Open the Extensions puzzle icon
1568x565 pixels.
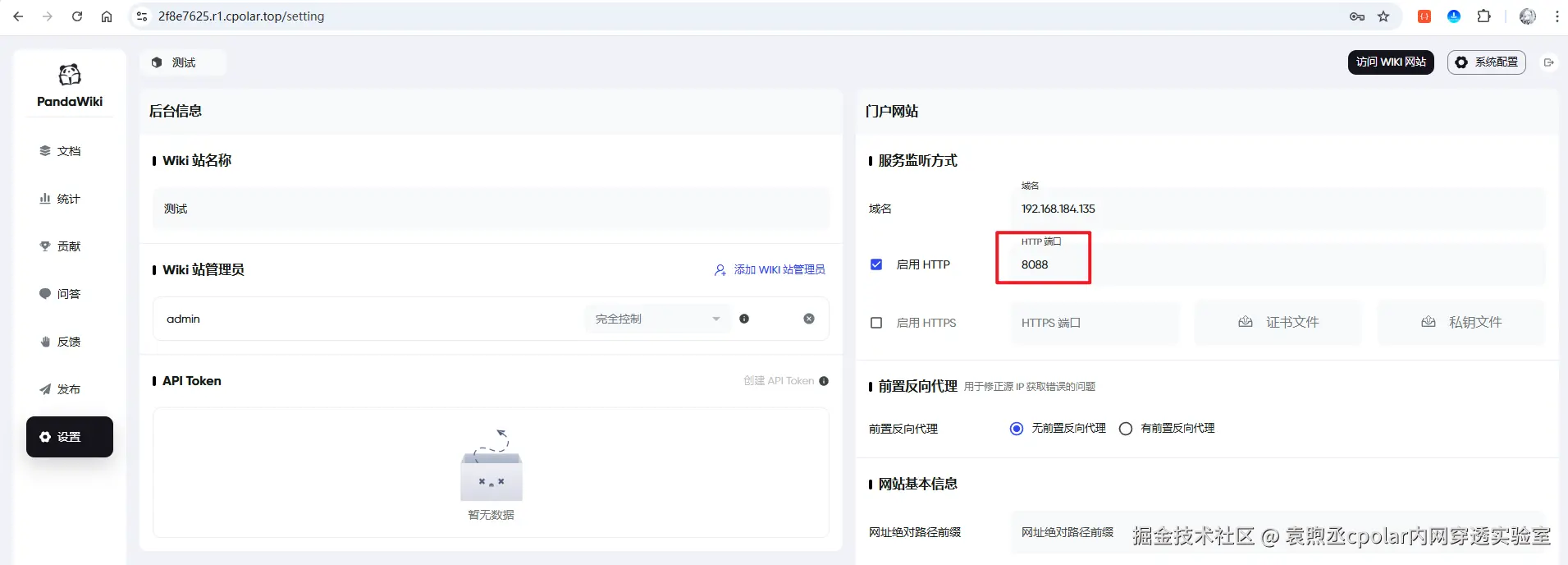pyautogui.click(x=1483, y=16)
